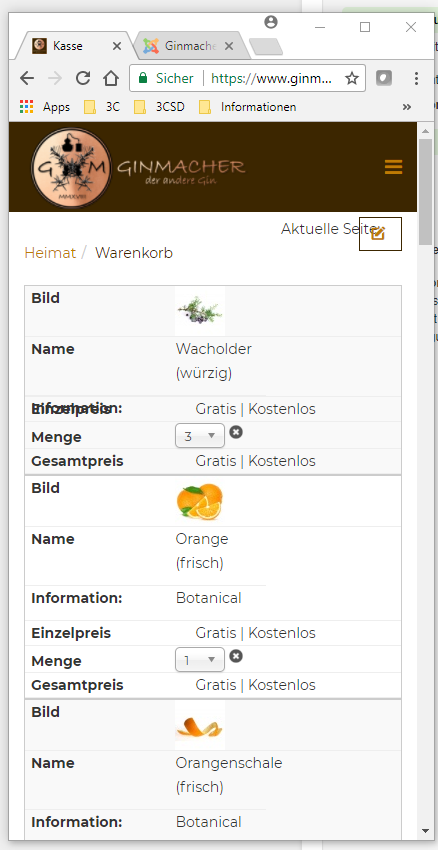Viewport: 438px width, 850px height.
Task: Open the hamburger navigation menu
Action: point(394,167)
